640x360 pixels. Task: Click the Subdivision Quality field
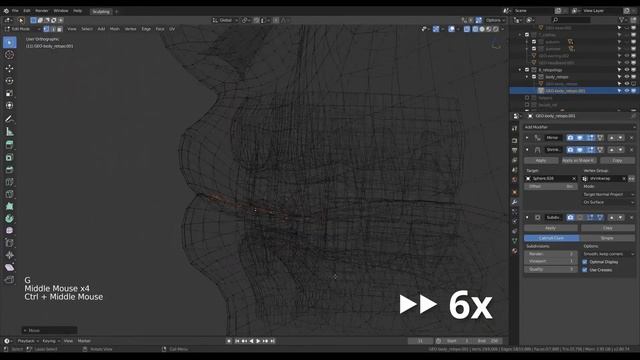[551, 269]
